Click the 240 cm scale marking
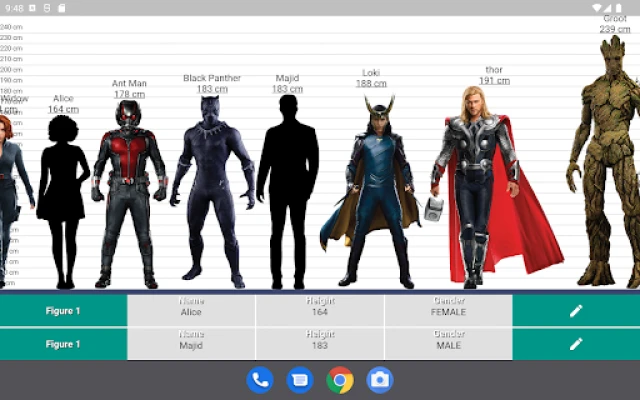 coord(11,27)
